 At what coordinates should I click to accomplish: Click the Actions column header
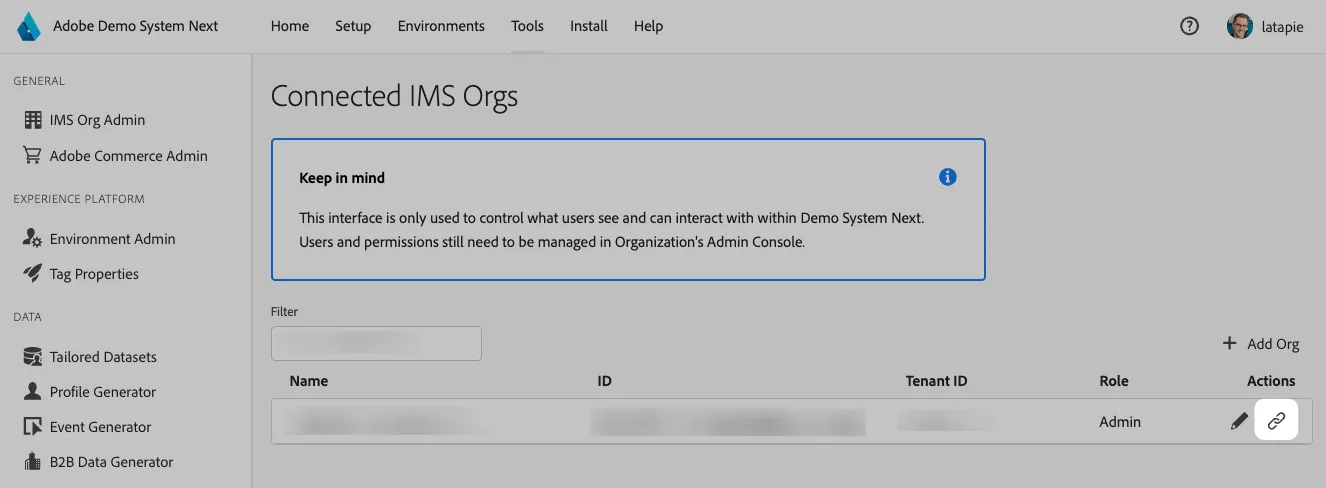1271,381
